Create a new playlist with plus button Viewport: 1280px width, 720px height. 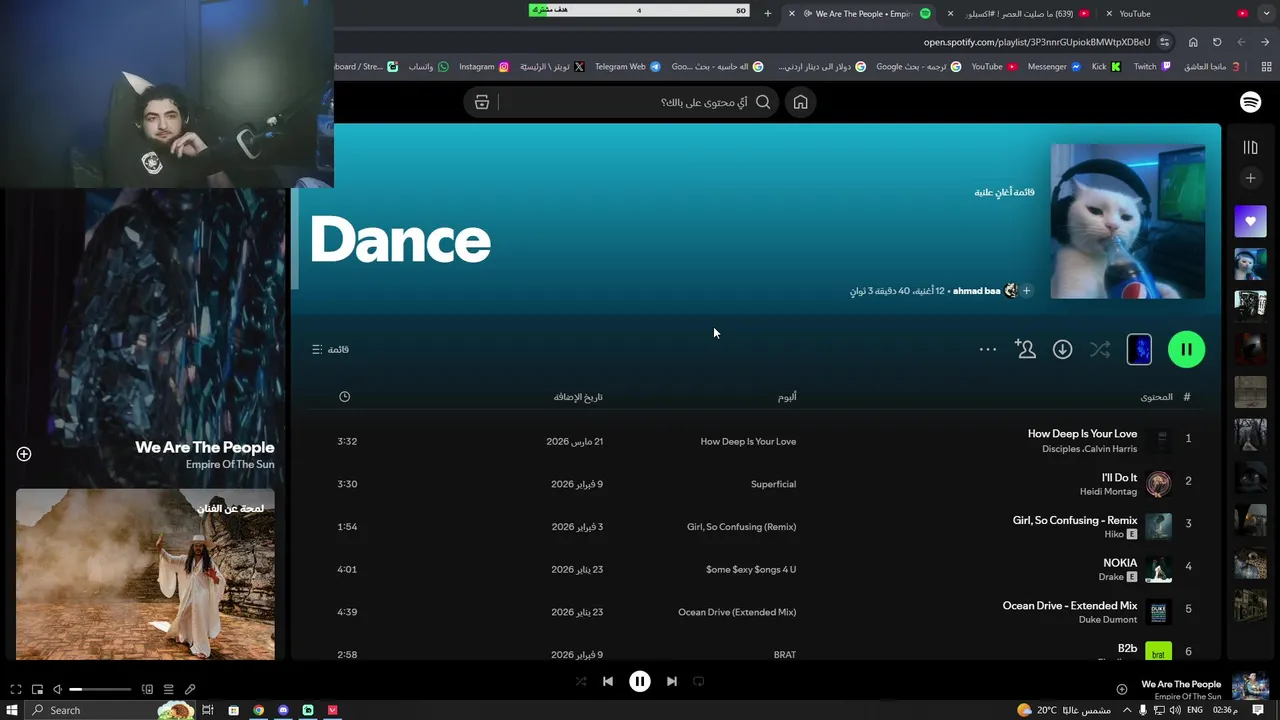click(x=1250, y=178)
